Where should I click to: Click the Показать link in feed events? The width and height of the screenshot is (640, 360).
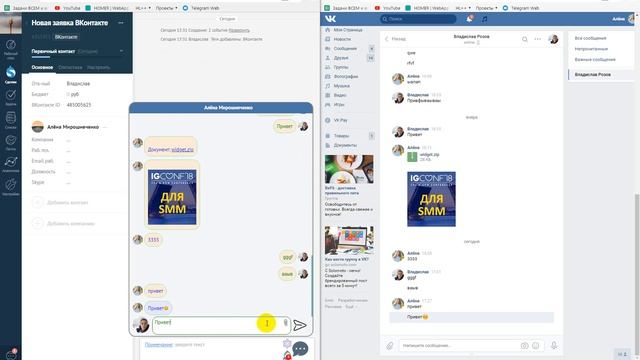239,30
